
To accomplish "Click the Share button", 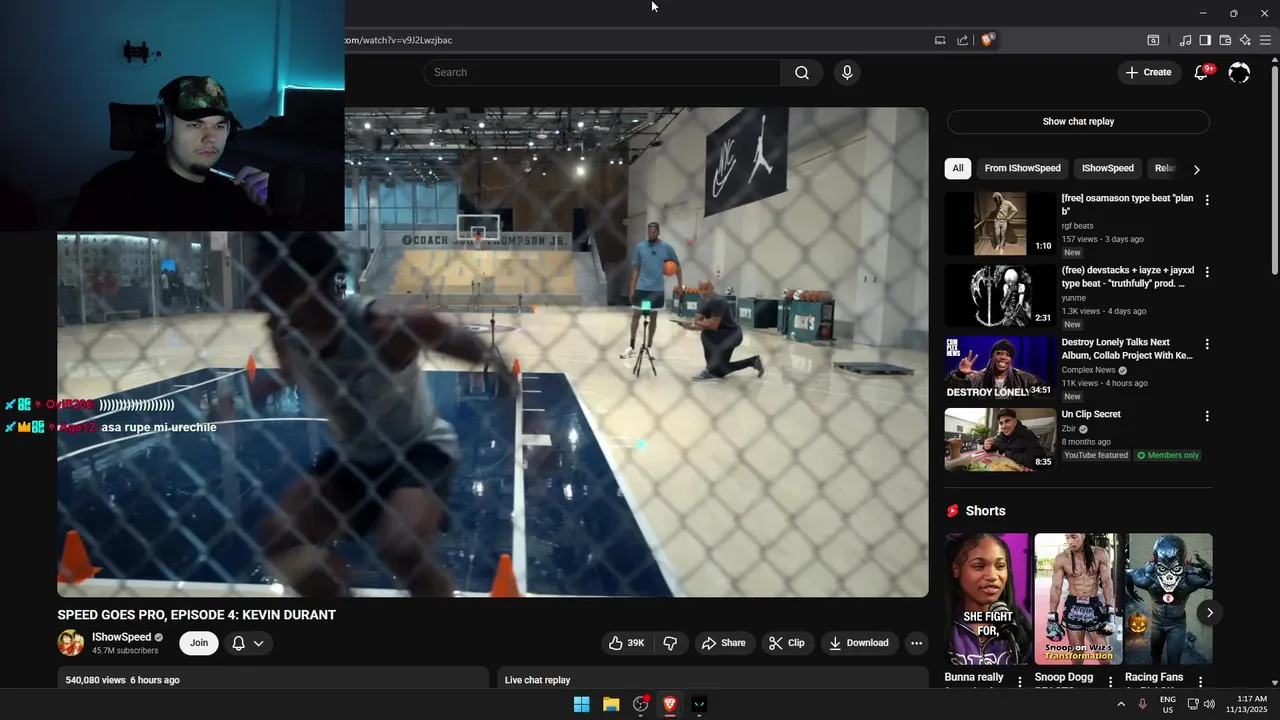I will click(723, 643).
